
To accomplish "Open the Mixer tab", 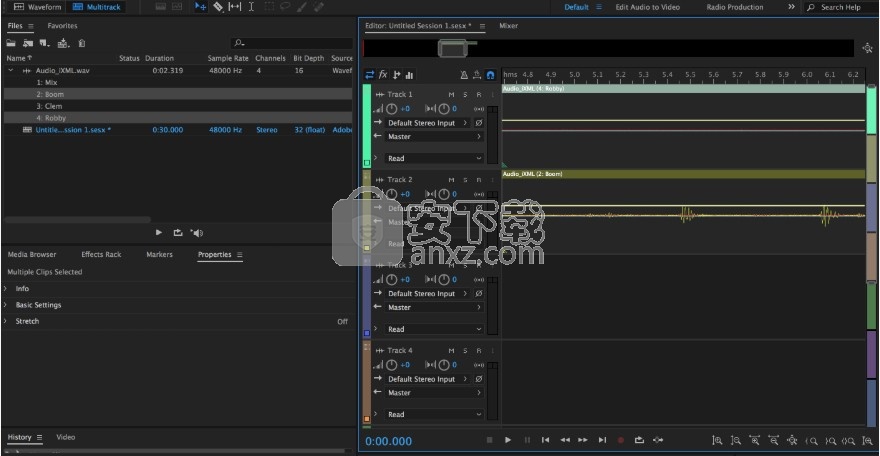I will (508, 26).
